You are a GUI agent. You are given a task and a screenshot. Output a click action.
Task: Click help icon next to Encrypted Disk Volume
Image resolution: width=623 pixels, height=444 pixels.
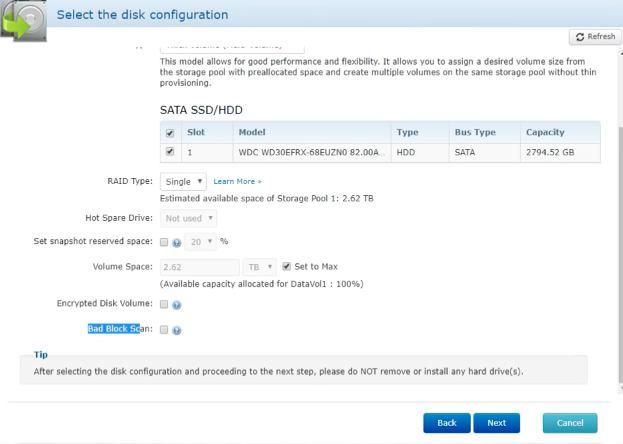coord(176,305)
